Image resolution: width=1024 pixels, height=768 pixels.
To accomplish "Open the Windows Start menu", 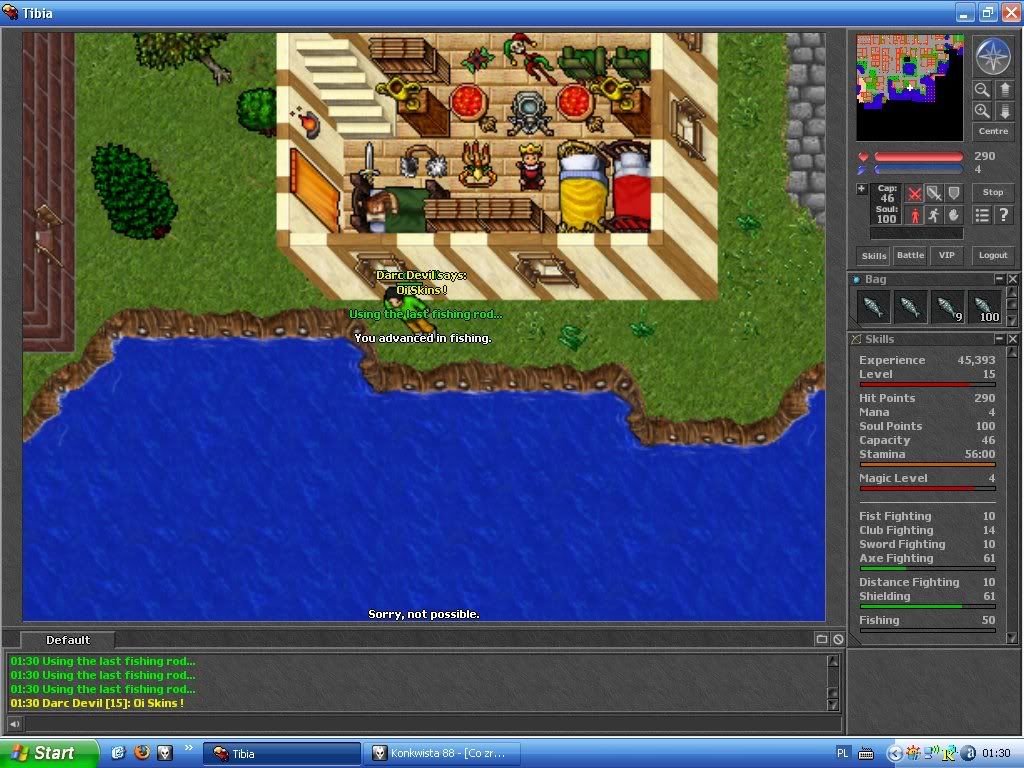I will pyautogui.click(x=50, y=753).
